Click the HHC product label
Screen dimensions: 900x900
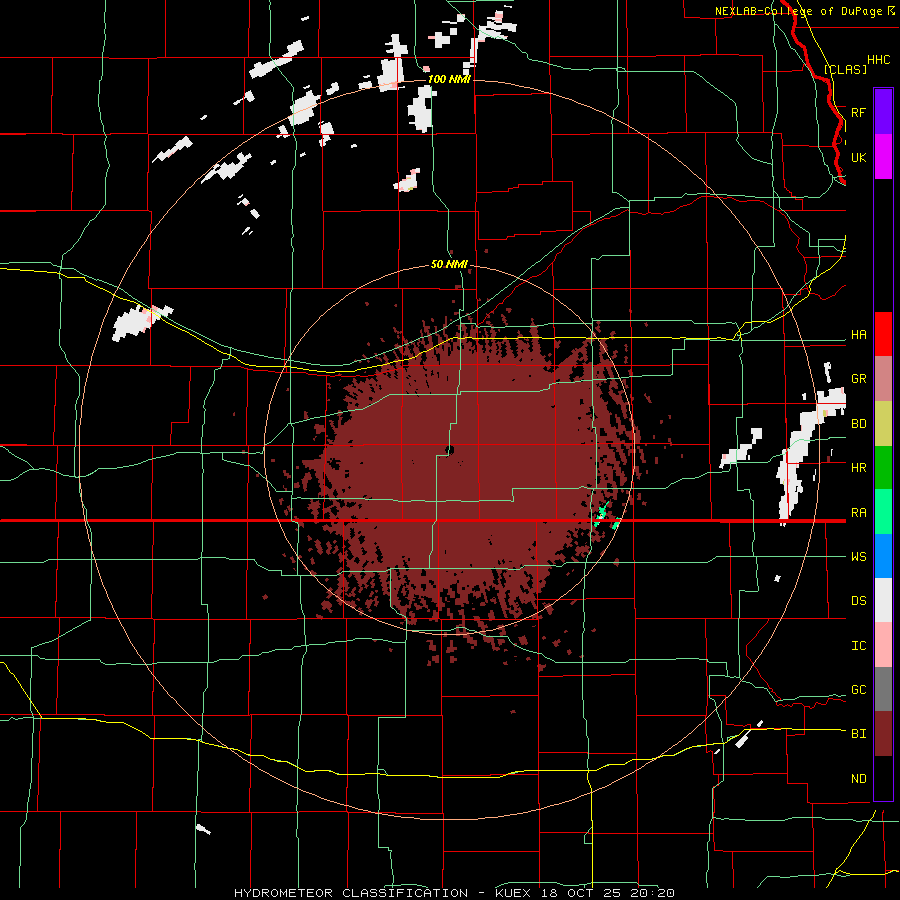tap(878, 60)
